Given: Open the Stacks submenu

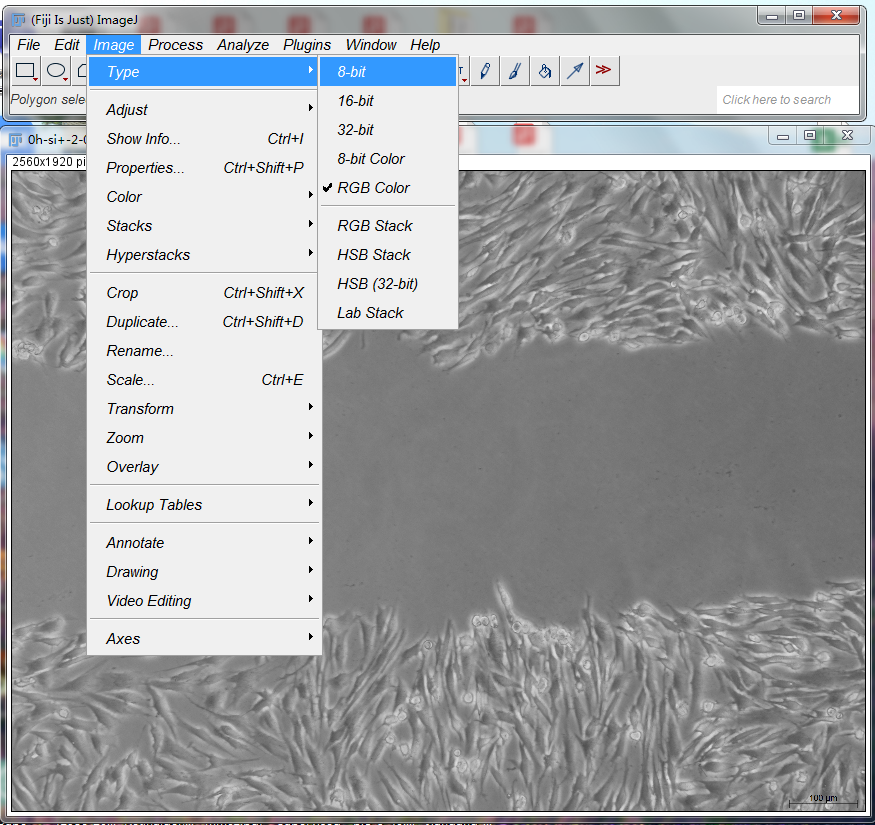Looking at the screenshot, I should pos(204,226).
